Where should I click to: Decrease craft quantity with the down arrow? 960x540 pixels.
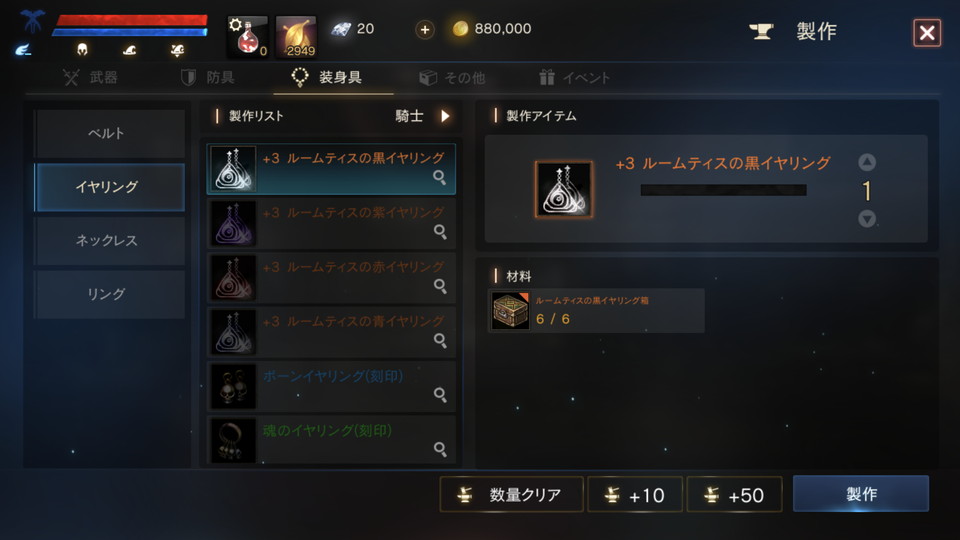[867, 219]
